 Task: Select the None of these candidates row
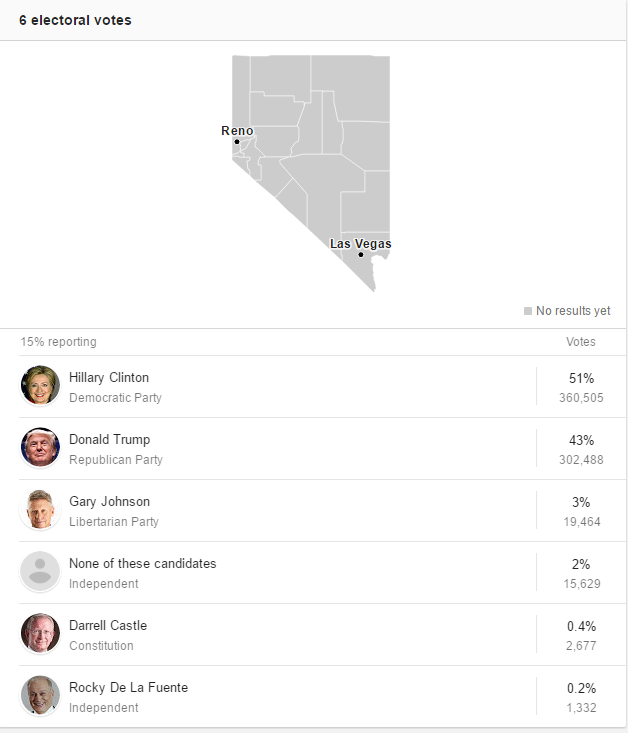(322, 572)
